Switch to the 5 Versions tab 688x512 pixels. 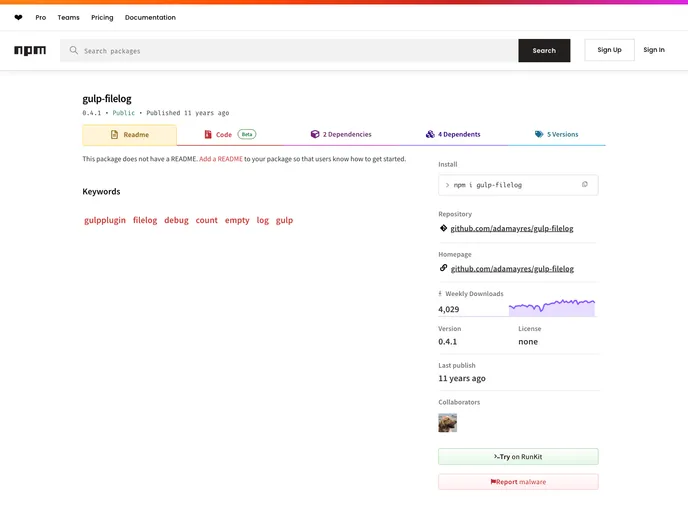click(556, 135)
